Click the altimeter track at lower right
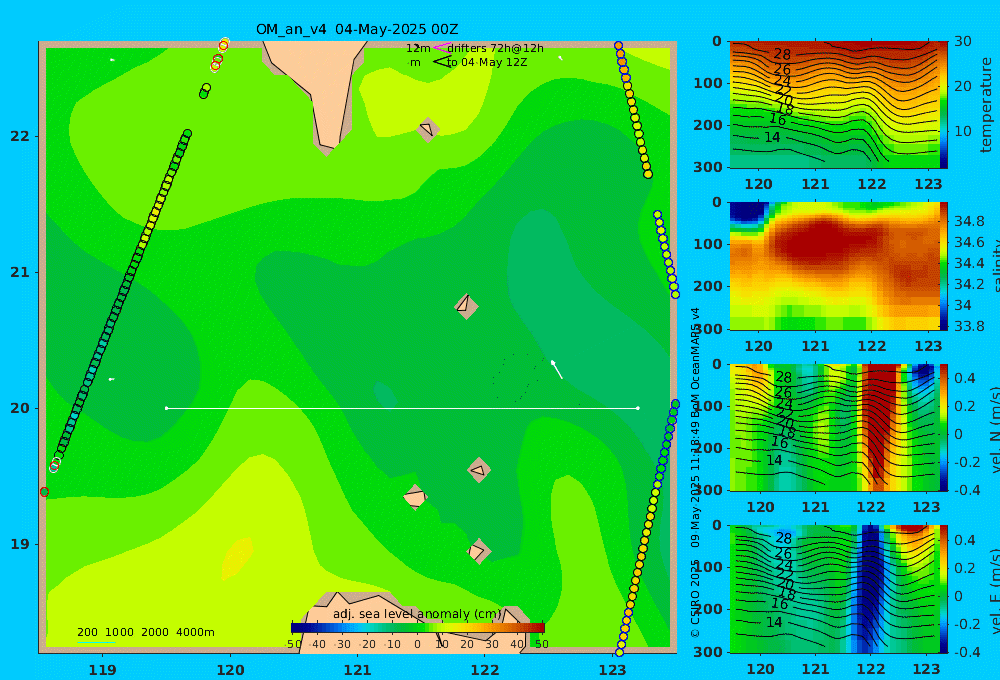1000x680 pixels. (x=647, y=528)
